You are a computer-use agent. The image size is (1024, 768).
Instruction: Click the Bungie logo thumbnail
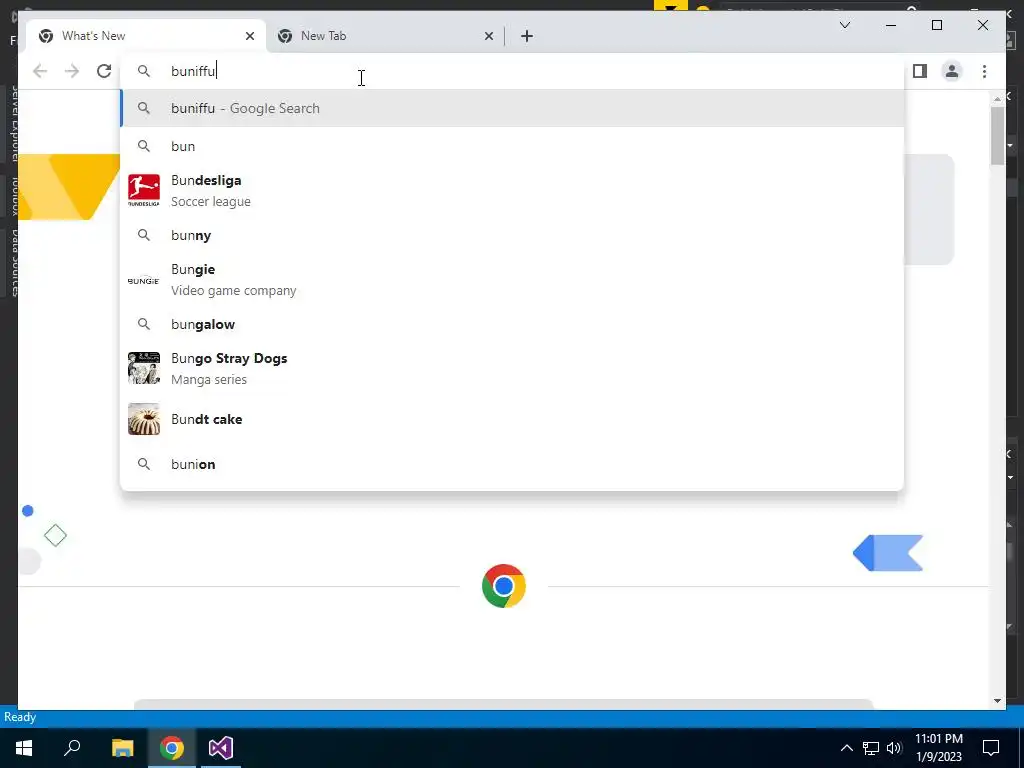pyautogui.click(x=144, y=280)
